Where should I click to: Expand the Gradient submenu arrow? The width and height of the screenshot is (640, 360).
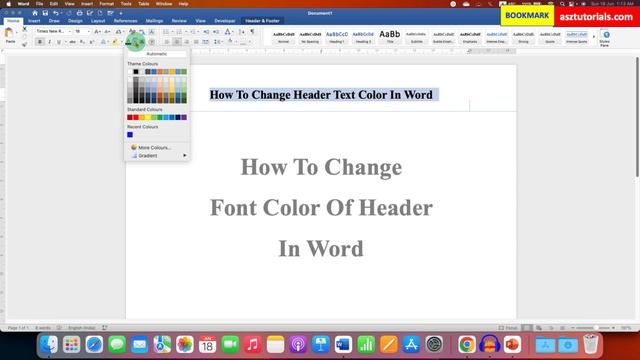point(184,156)
